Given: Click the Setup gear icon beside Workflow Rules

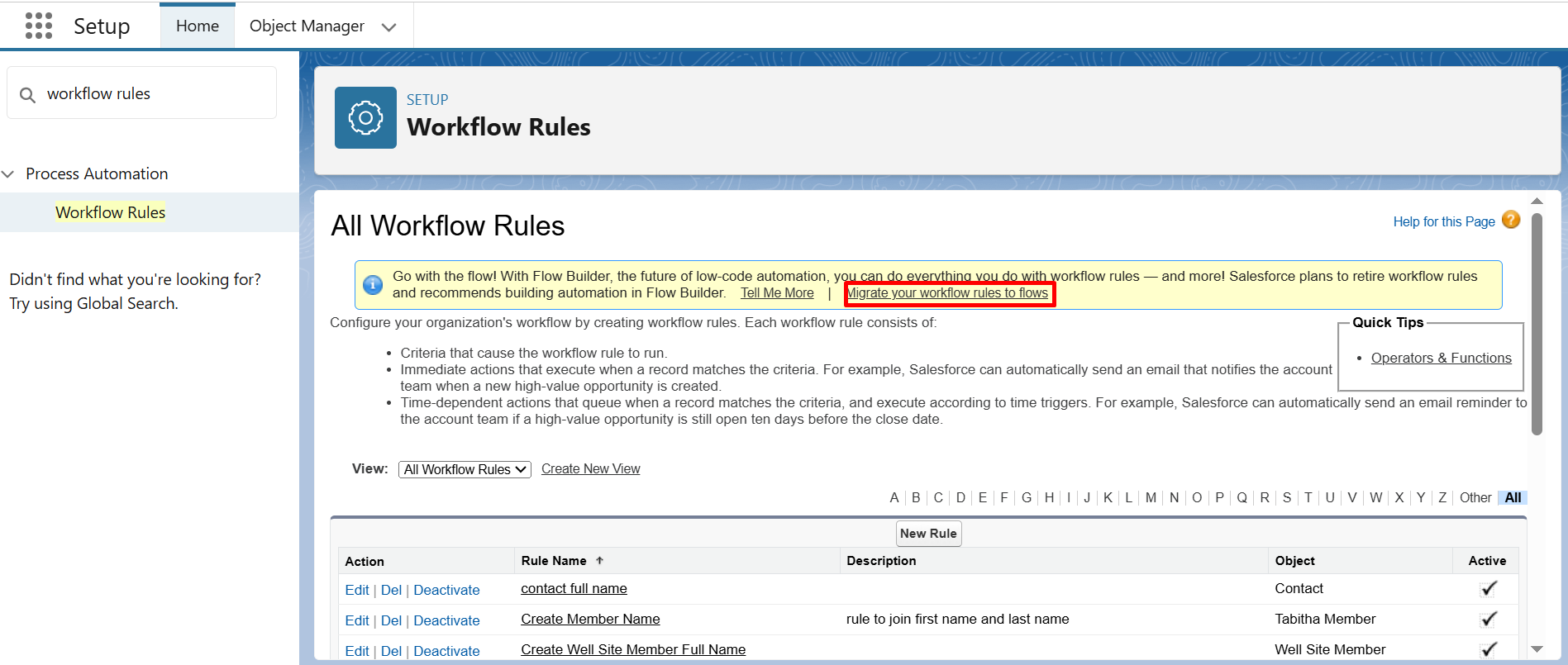Looking at the screenshot, I should [365, 117].
